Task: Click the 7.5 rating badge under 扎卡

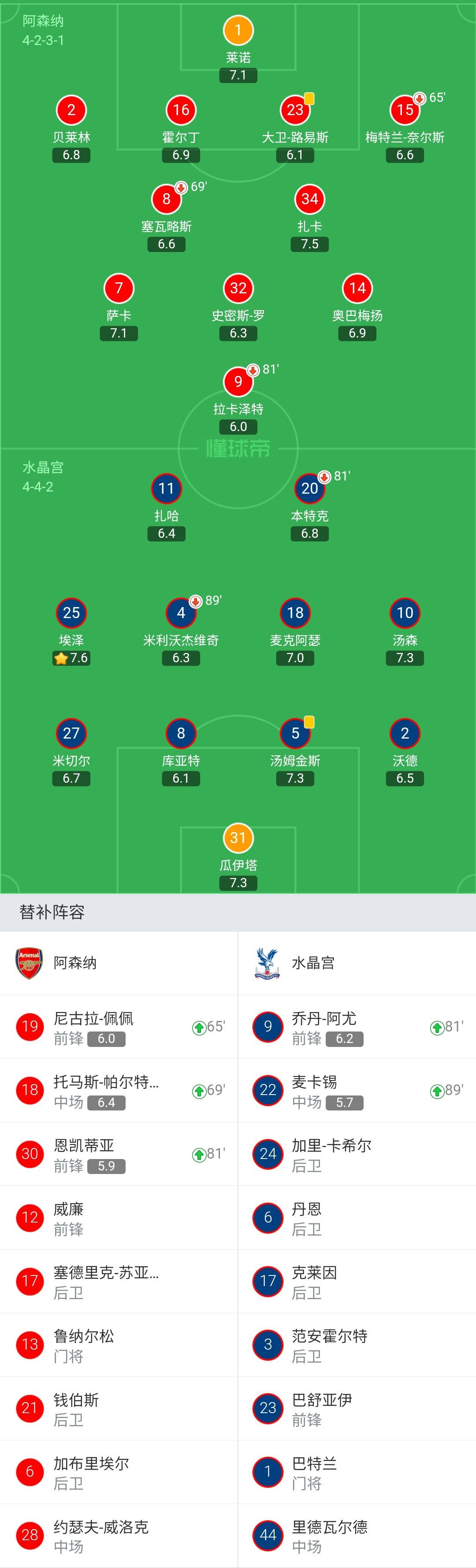Action: (309, 244)
